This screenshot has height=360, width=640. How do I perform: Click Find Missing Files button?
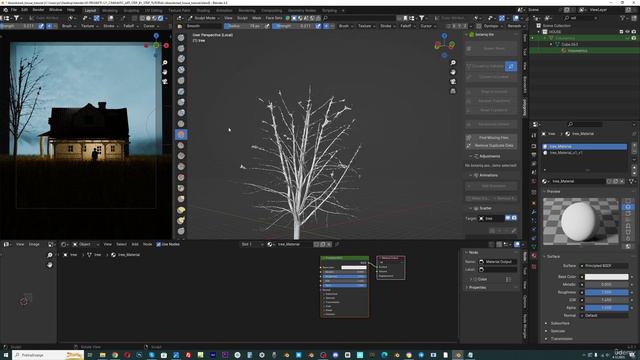tap(491, 138)
